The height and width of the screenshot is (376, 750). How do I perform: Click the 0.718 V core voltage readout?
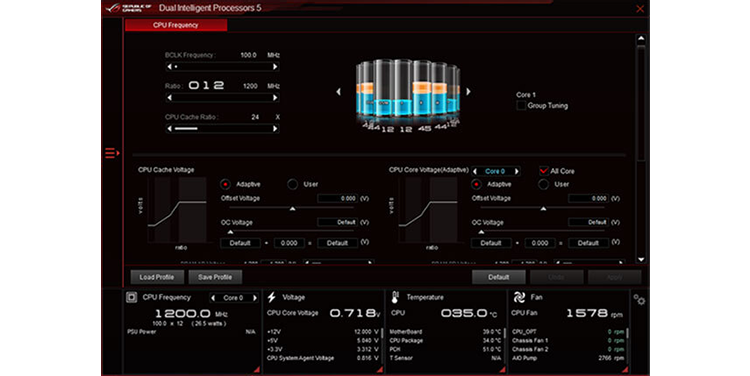pyautogui.click(x=355, y=313)
